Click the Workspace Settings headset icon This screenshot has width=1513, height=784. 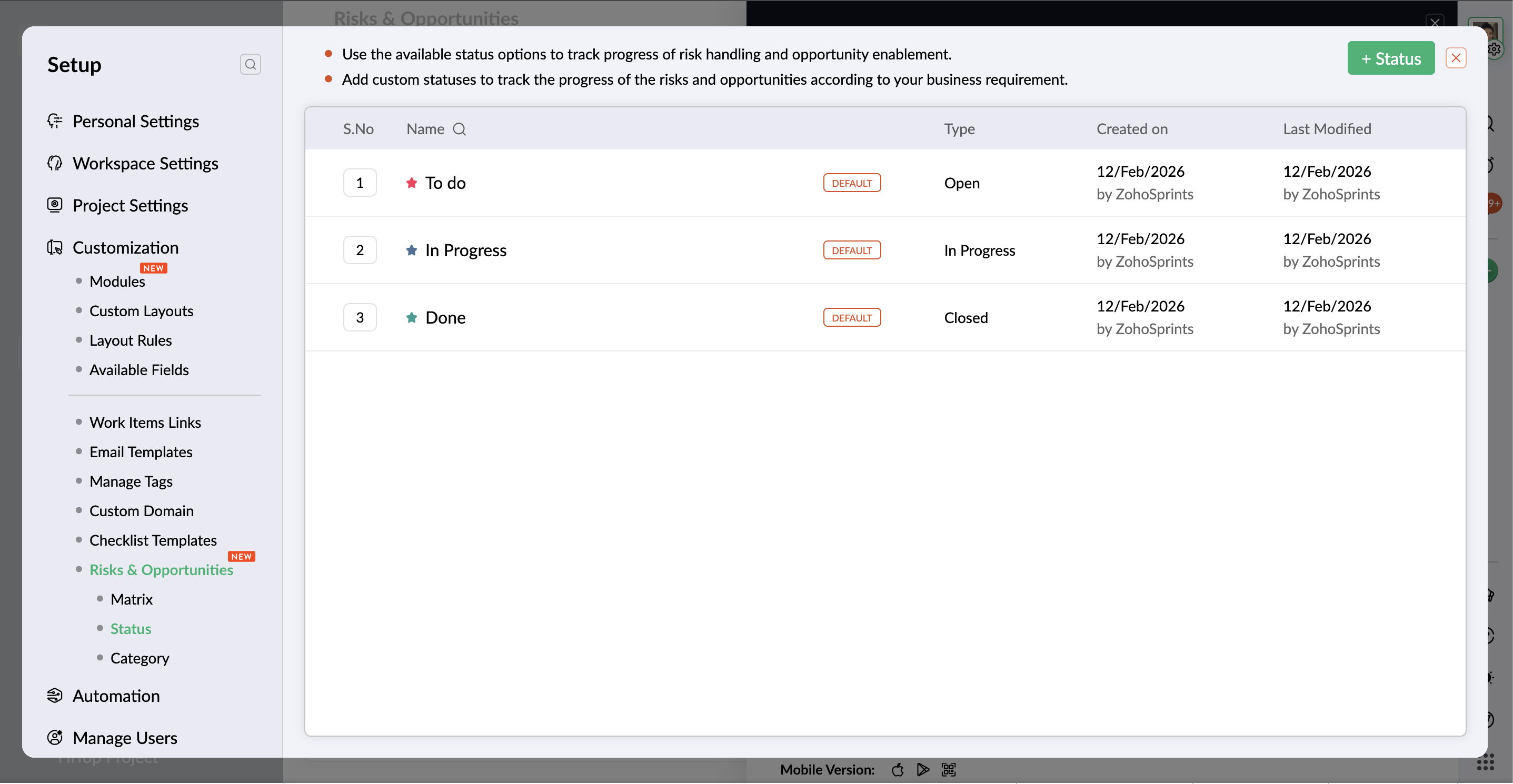click(55, 163)
